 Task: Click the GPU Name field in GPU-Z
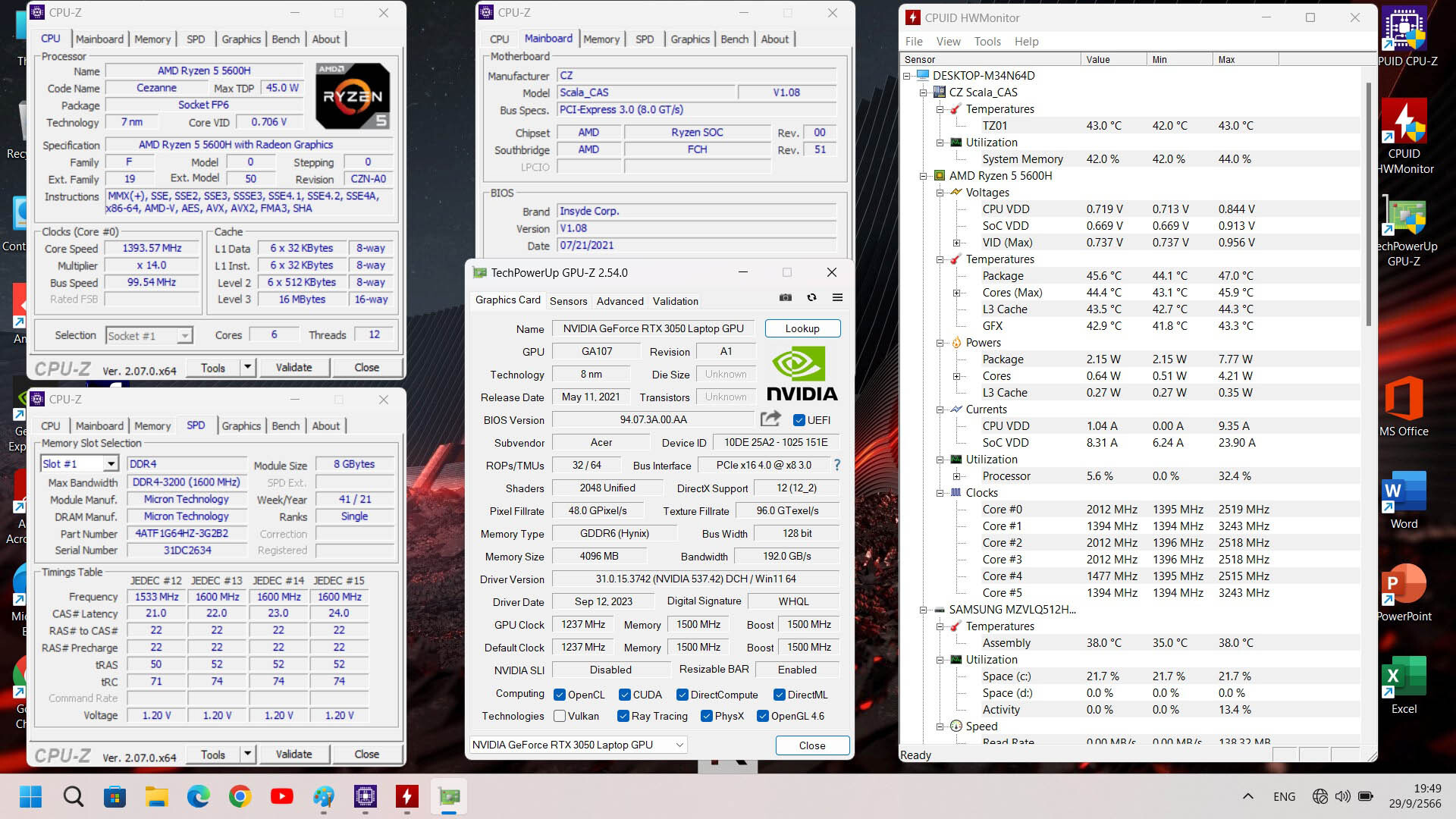click(653, 328)
